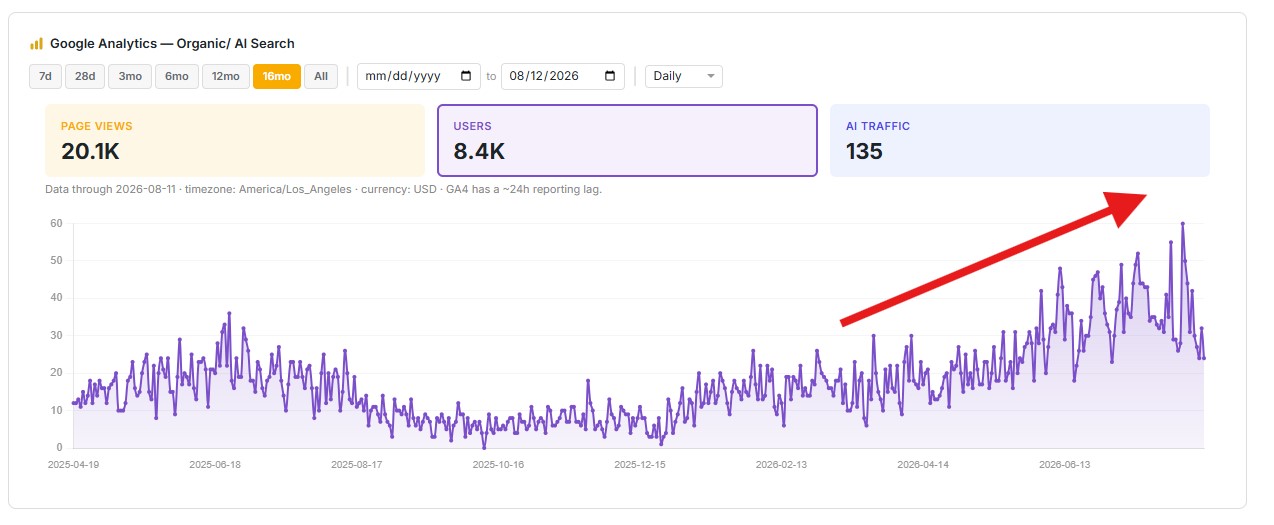This screenshot has height=525, width=1274.
Task: Open the start date calendar picker icon
Action: (466, 76)
